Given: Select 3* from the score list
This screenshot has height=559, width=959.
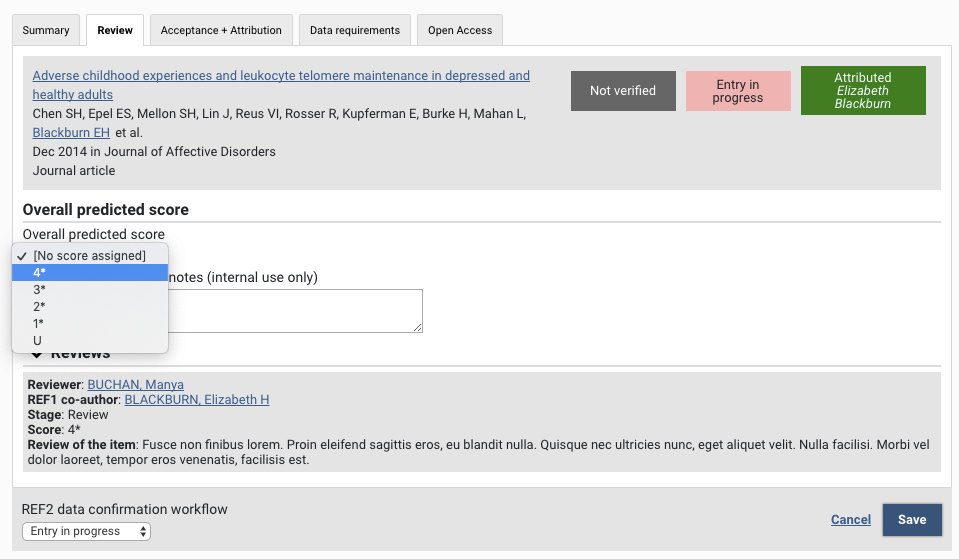Looking at the screenshot, I should 39,289.
